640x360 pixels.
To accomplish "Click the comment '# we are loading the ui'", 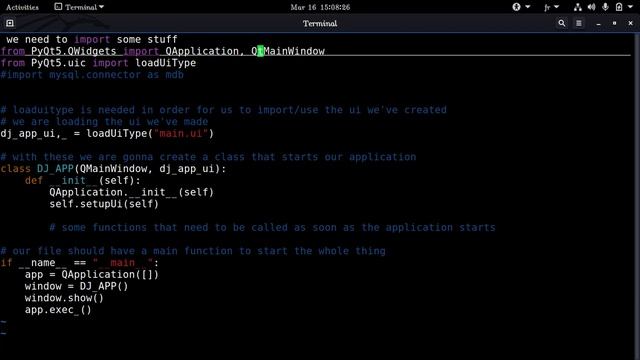I will pos(104,122).
